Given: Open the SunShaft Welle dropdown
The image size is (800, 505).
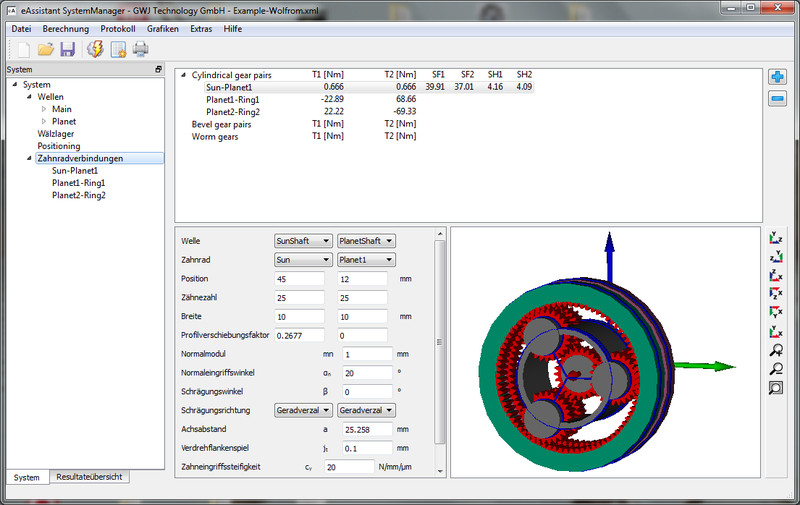Looking at the screenshot, I should 303,241.
